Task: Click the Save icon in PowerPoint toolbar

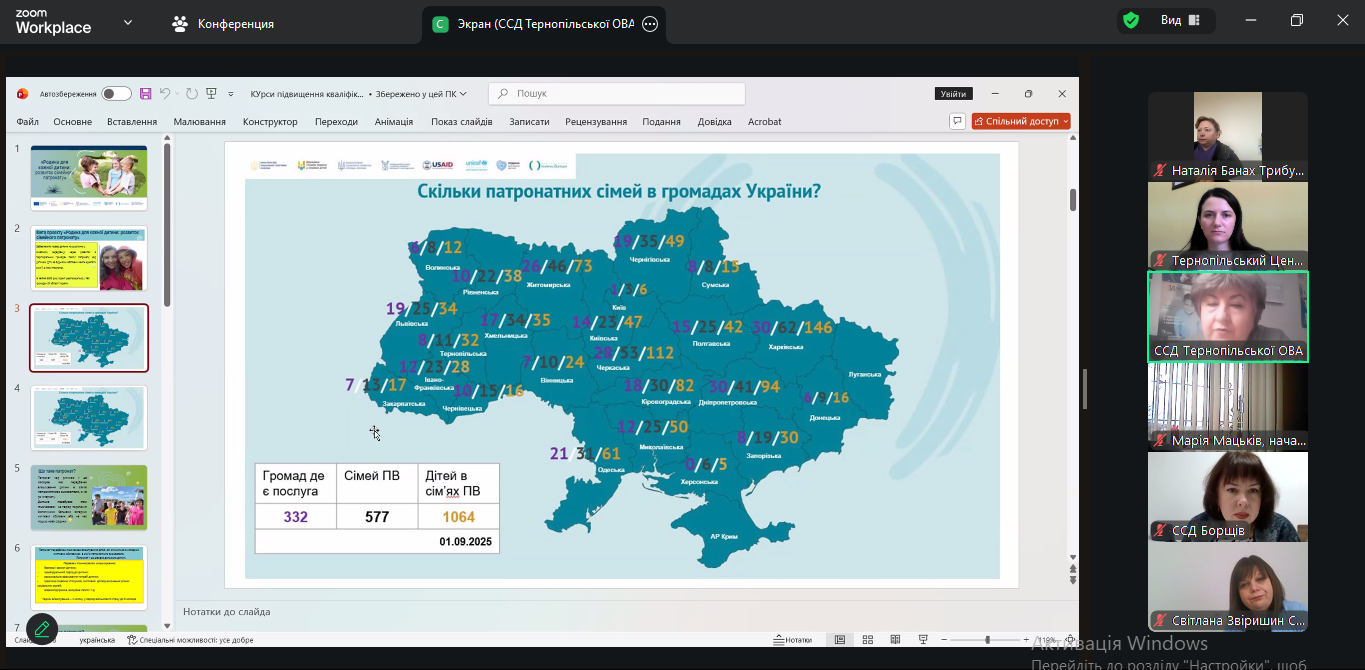Action: click(146, 94)
